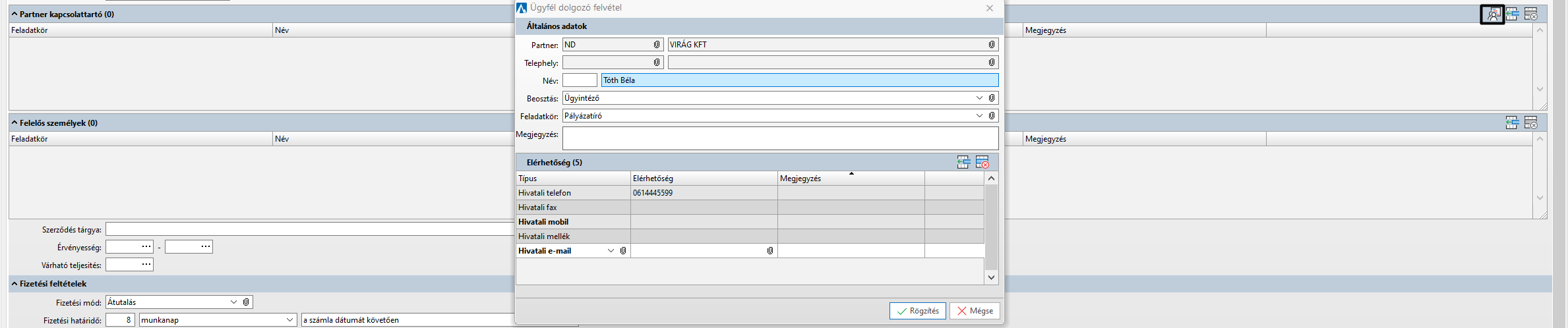Viewport: 1568px width, 328px height.
Task: Click paperclip in Telephely code field
Action: tap(657, 62)
